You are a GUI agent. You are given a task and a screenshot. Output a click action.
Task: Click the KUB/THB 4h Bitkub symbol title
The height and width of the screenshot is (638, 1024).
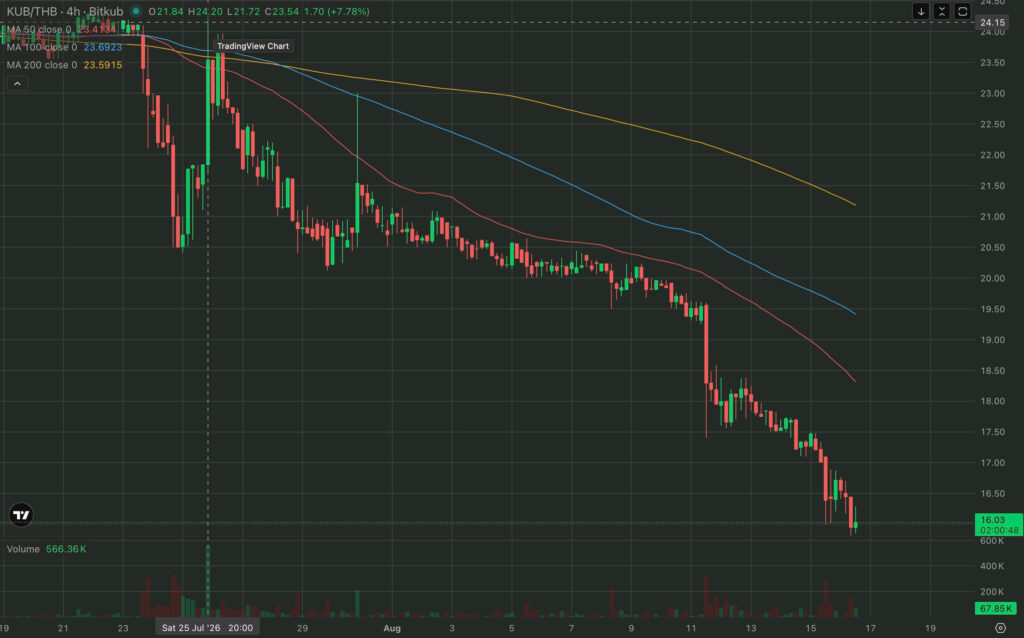(x=65, y=11)
